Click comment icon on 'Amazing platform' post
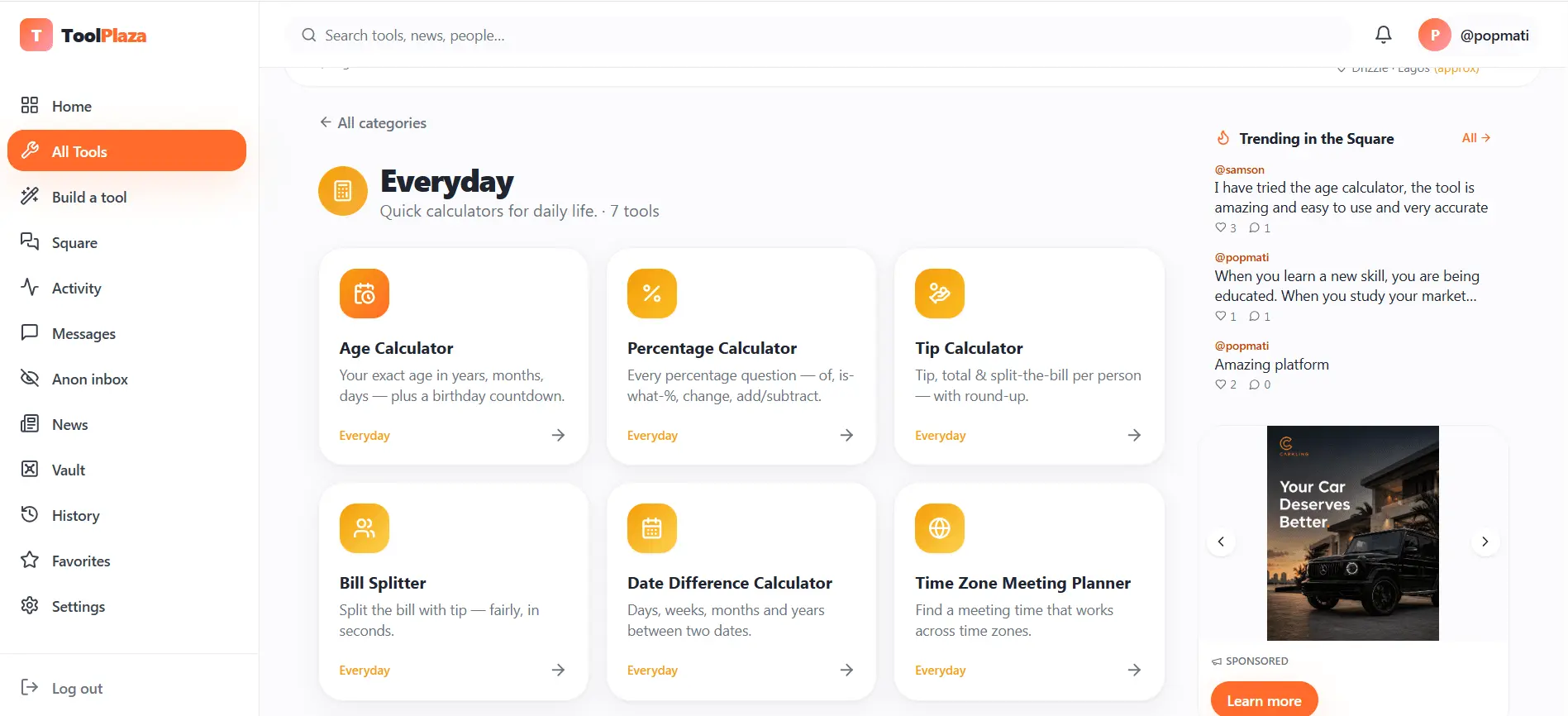The image size is (1568, 716). tap(1255, 384)
